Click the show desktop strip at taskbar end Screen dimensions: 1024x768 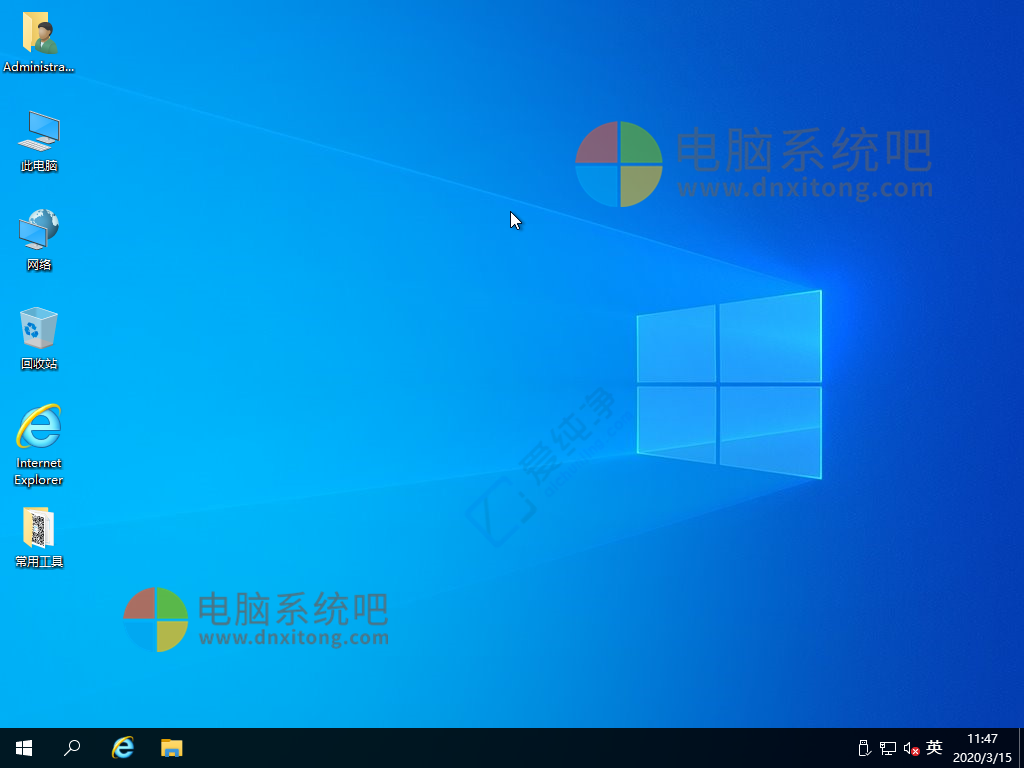point(1021,748)
